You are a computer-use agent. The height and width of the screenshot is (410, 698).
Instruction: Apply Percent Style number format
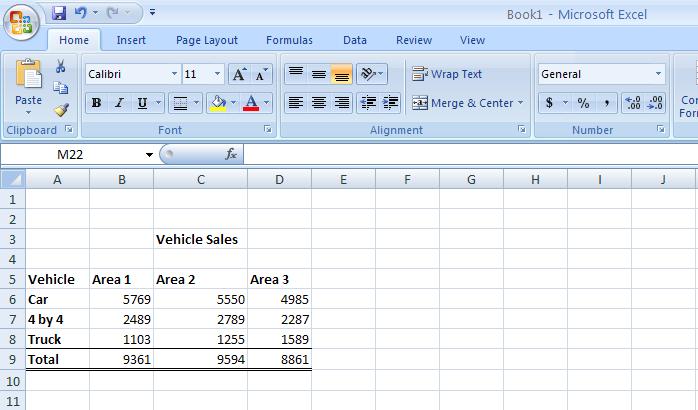coord(582,103)
